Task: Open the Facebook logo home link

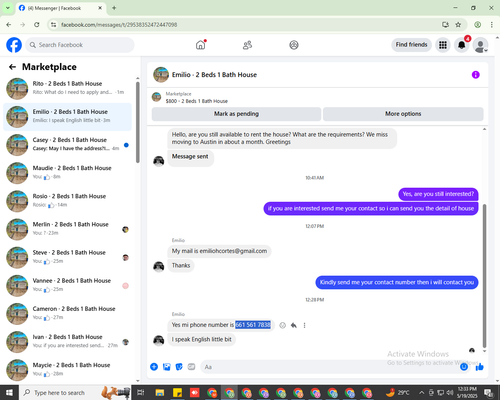Action: tap(14, 45)
